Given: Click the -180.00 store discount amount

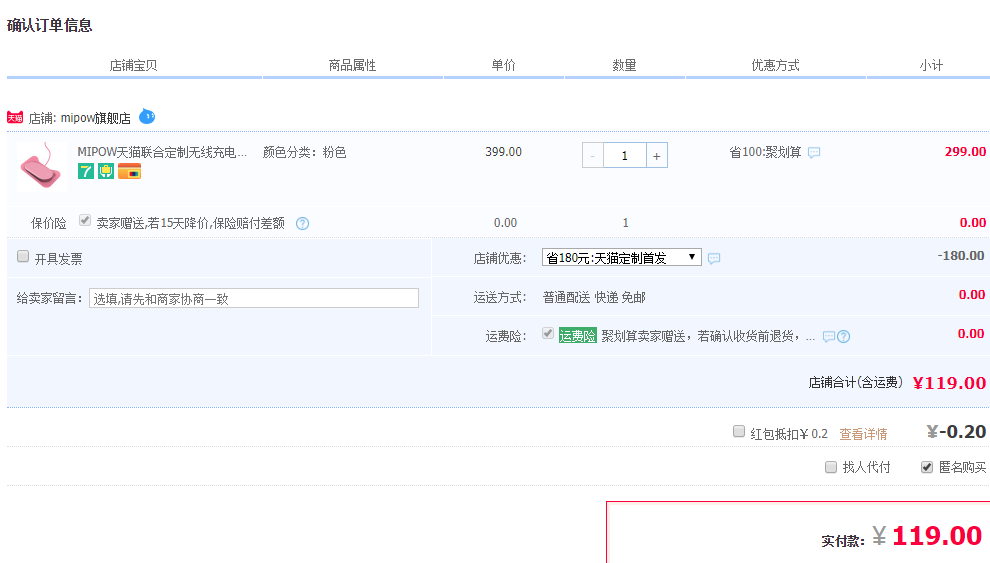Looking at the screenshot, I should coord(961,256).
